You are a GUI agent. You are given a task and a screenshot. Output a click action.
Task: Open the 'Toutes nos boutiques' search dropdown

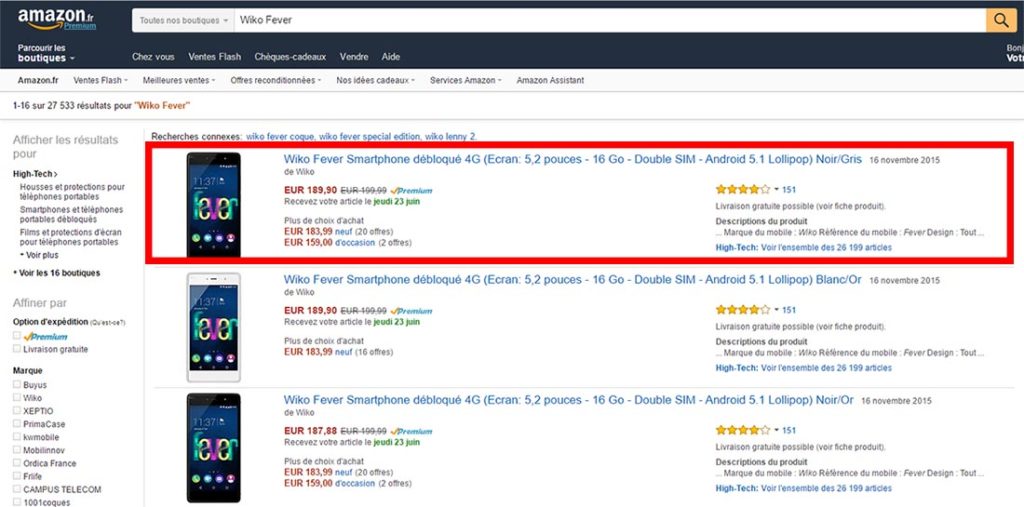click(x=184, y=20)
